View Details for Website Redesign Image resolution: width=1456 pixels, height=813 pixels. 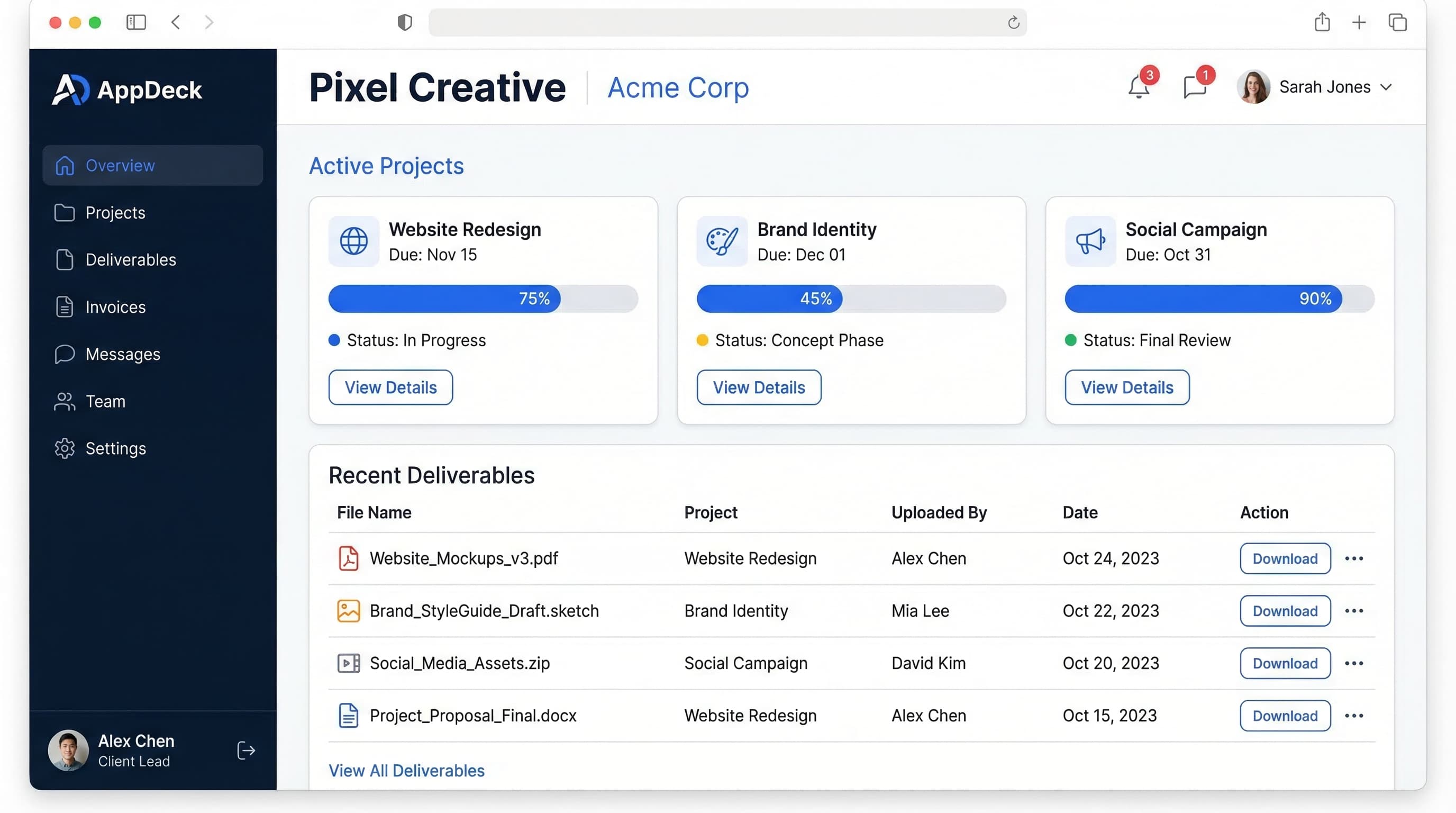[x=390, y=387]
